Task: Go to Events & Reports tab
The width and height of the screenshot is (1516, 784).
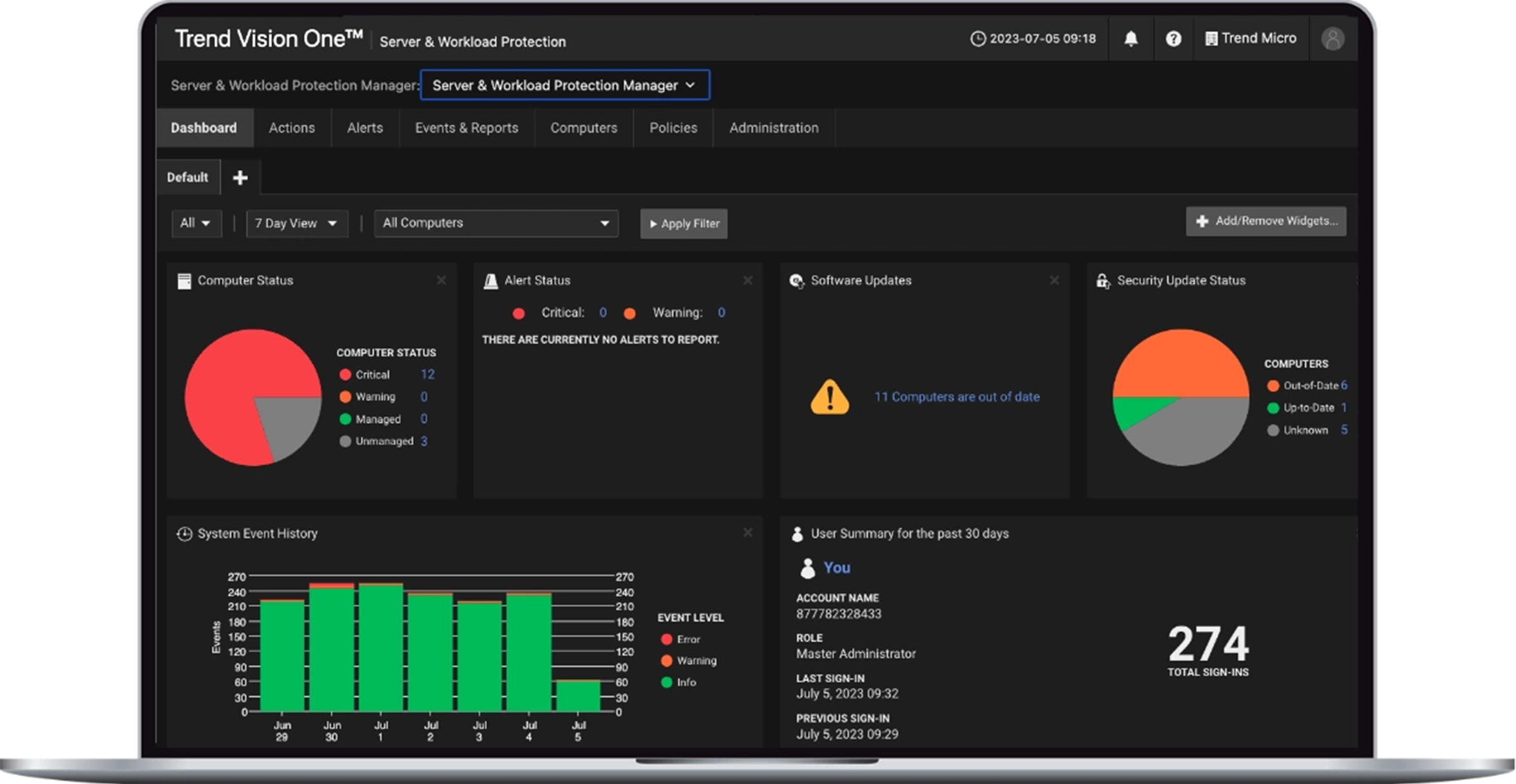Action: pyautogui.click(x=466, y=128)
